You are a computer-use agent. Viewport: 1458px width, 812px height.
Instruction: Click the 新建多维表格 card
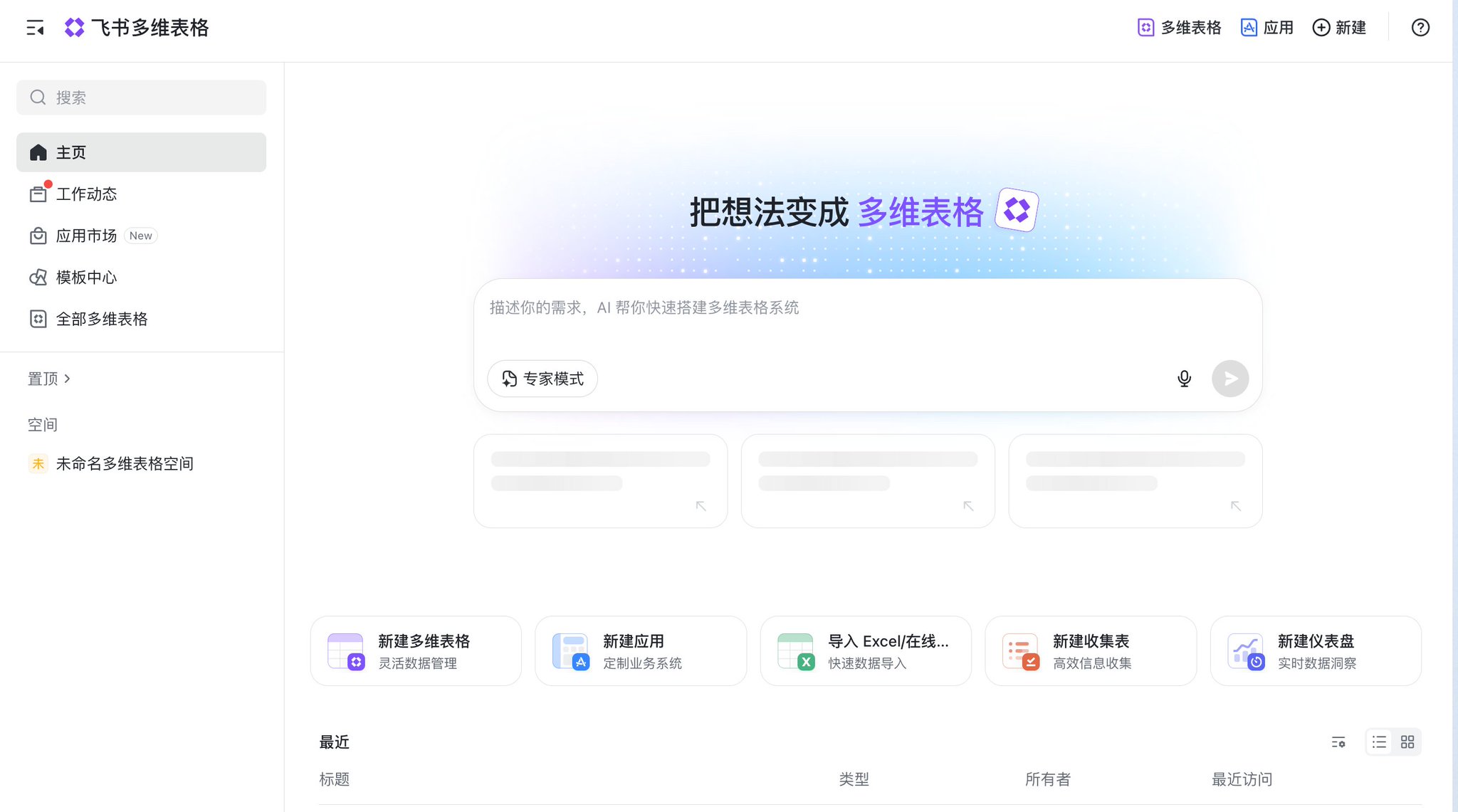pyautogui.click(x=416, y=651)
